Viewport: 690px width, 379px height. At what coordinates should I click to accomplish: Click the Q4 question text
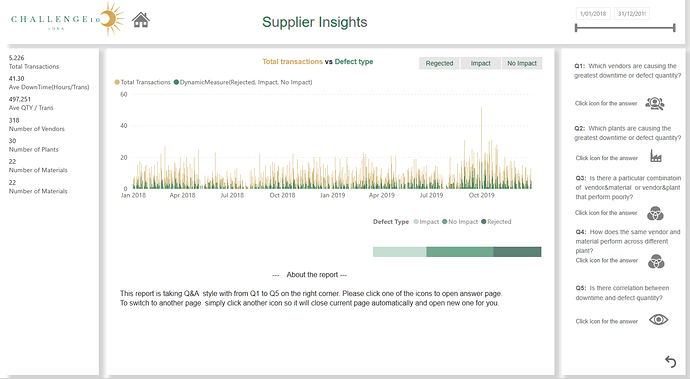[628, 241]
